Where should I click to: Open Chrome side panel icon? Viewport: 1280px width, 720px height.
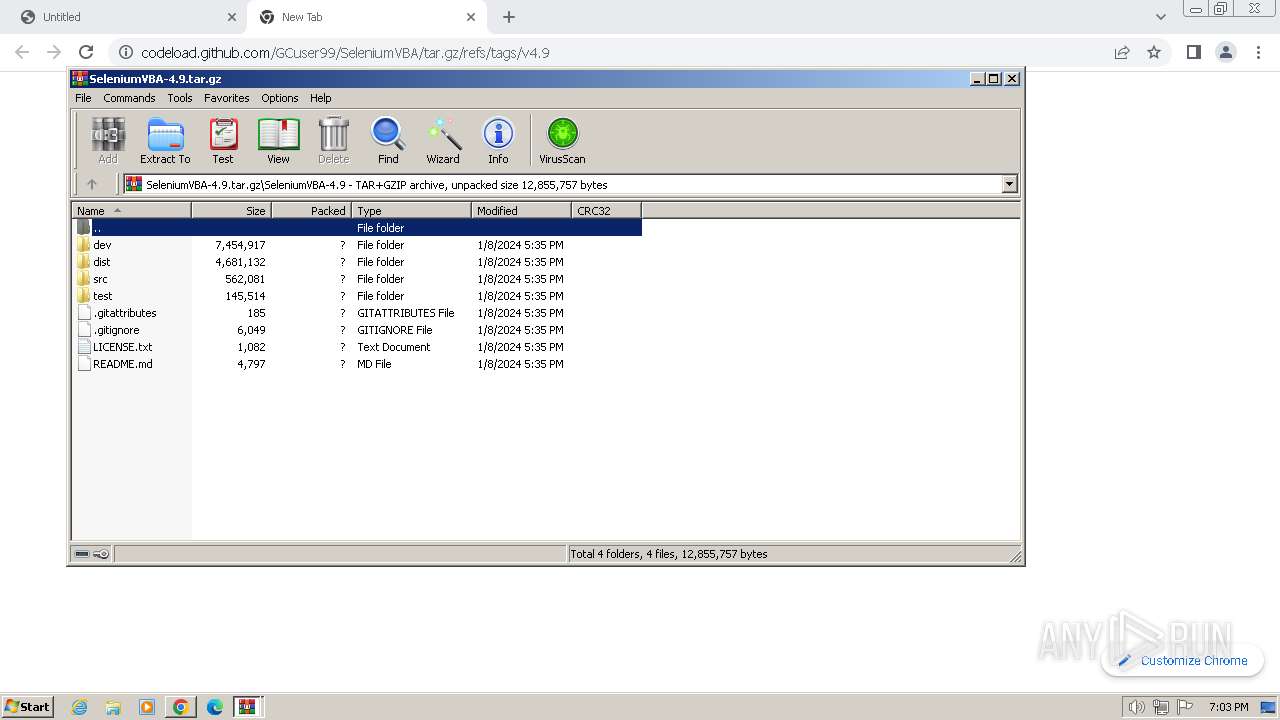click(x=1193, y=52)
